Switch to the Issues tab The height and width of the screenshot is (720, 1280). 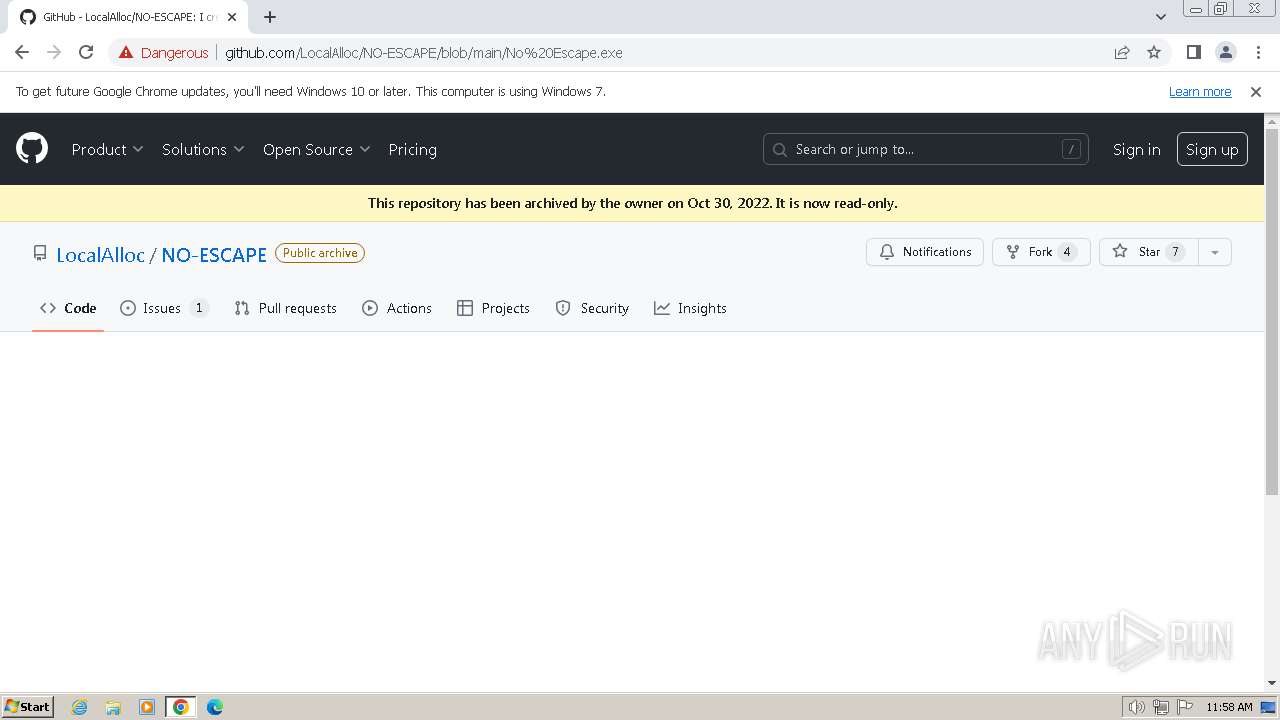pyautogui.click(x=164, y=308)
